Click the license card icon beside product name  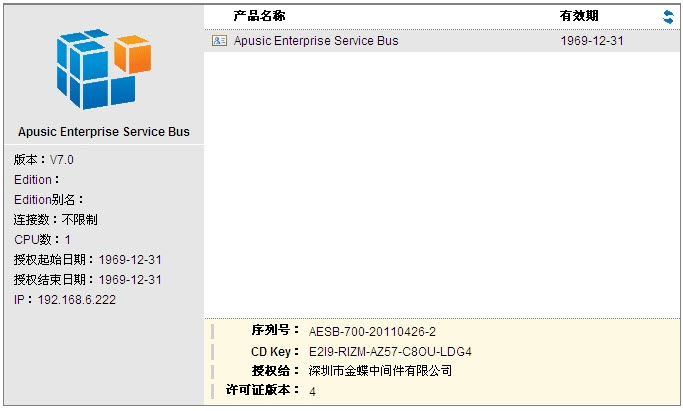coord(219,40)
